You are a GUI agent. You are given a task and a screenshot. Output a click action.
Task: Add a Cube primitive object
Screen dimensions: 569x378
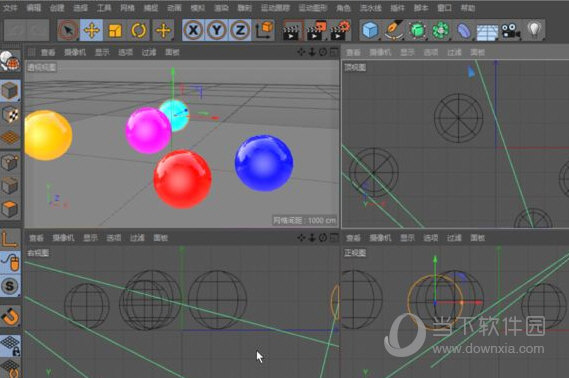coord(371,30)
